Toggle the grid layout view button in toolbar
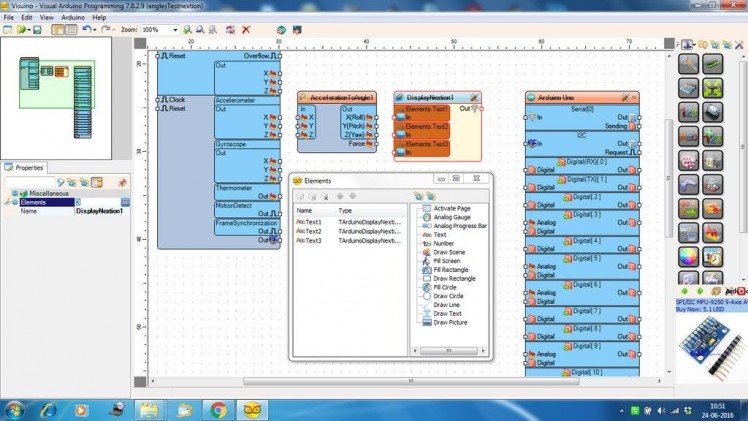 pos(71,30)
